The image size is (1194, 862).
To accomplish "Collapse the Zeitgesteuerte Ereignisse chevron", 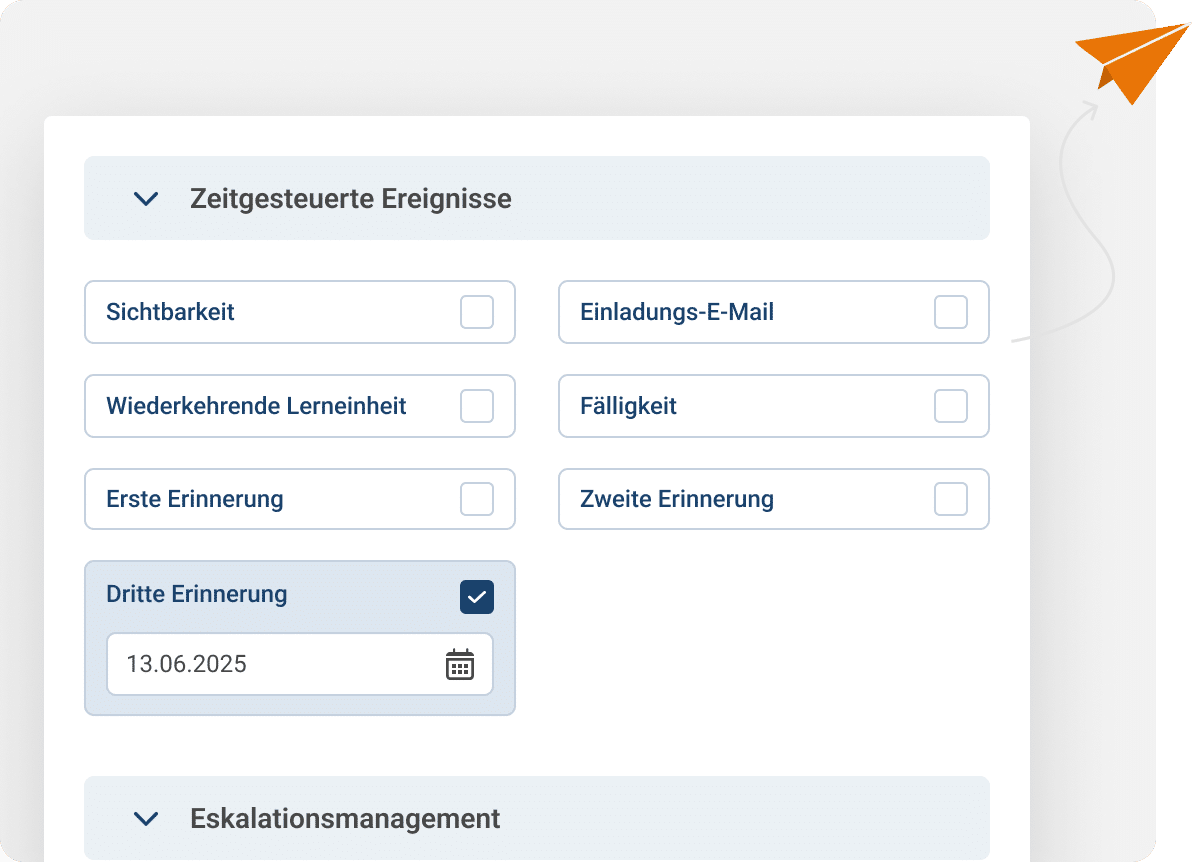I will [146, 200].
